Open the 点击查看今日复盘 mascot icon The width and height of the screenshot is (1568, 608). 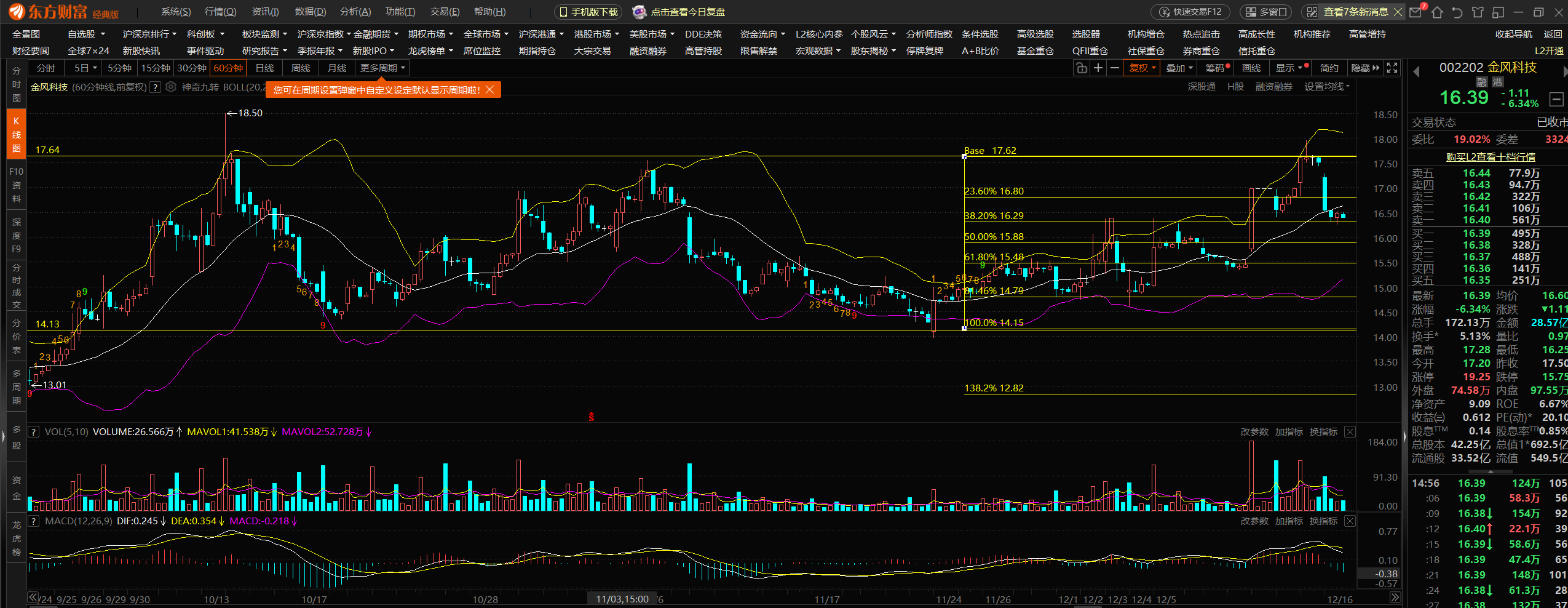(x=639, y=12)
